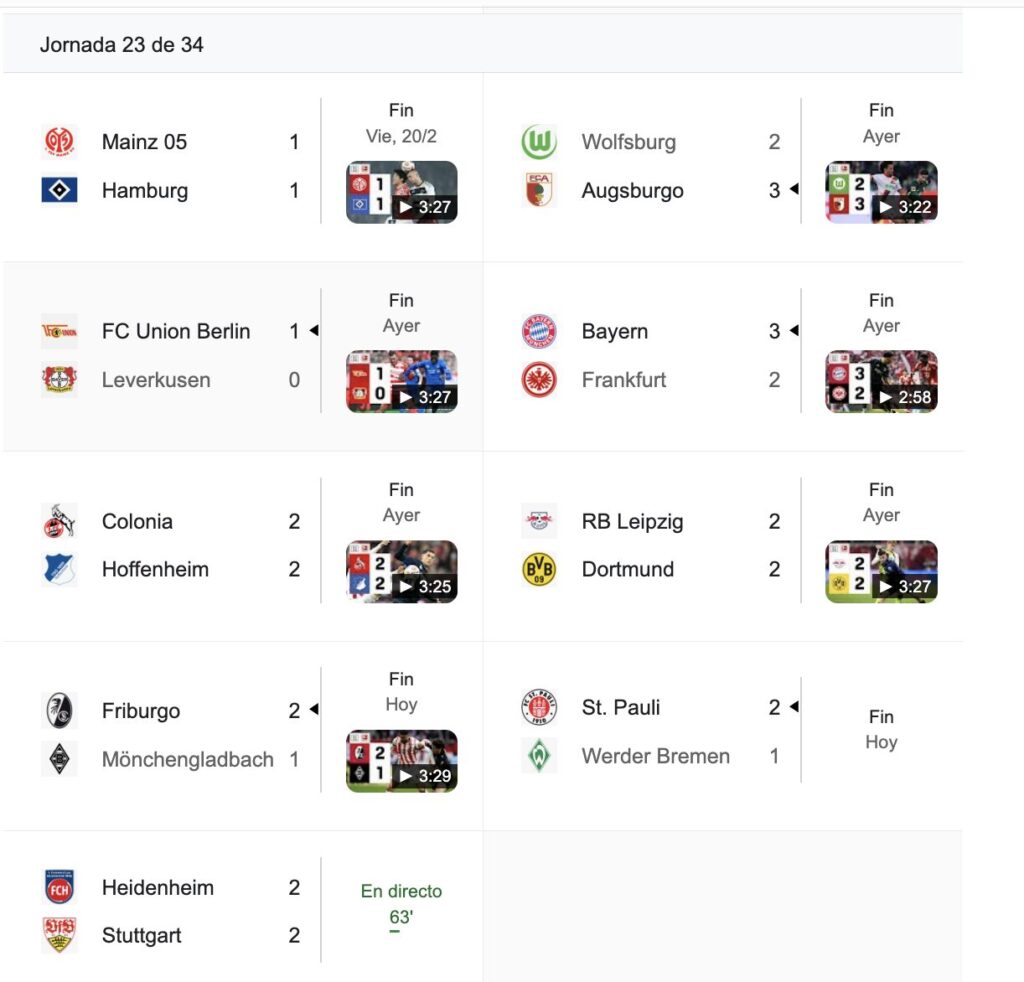Click the Stuttgart VfB crest
Image resolution: width=1024 pixels, height=982 pixels.
click(x=59, y=935)
